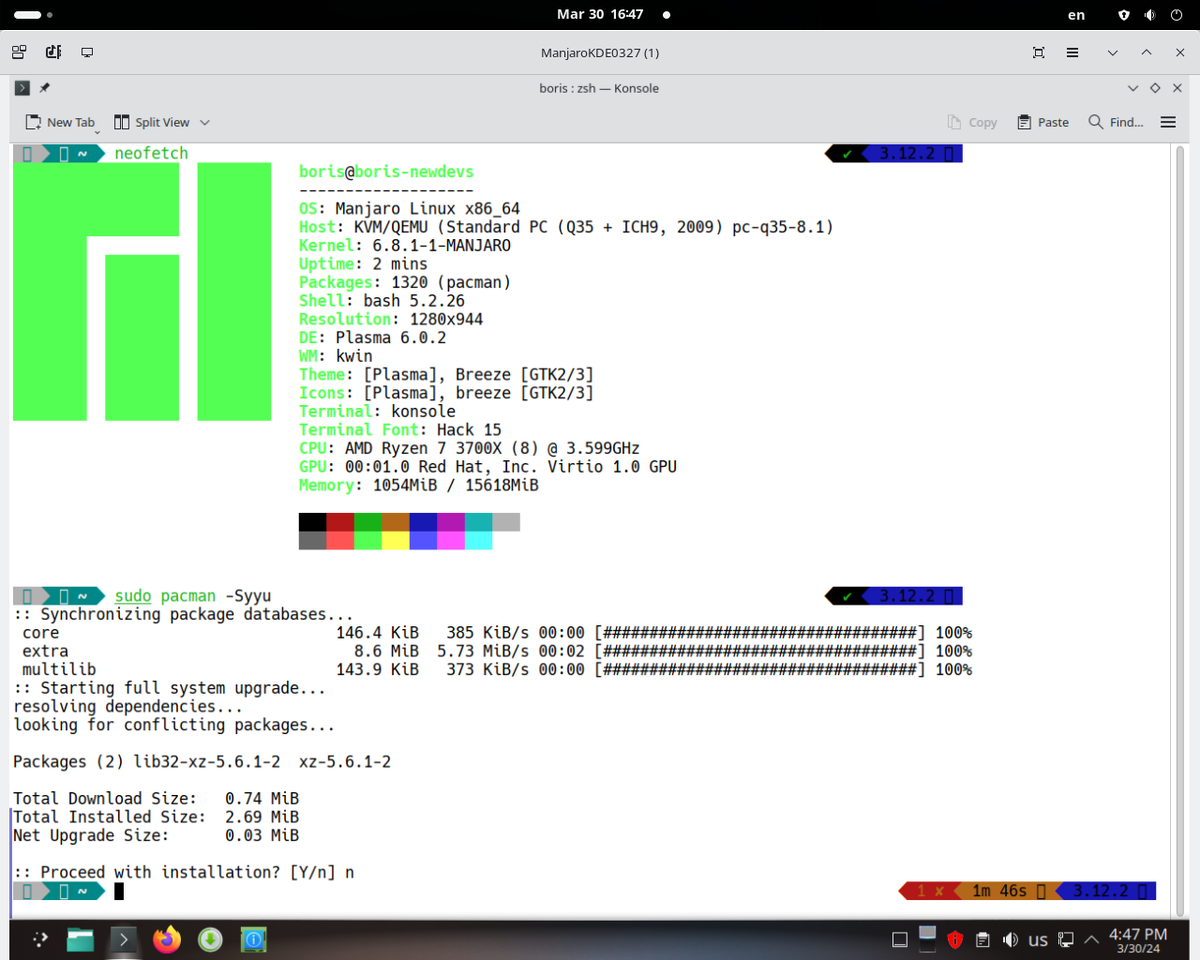Click the Split View toolbar button
The image size is (1200, 960).
152,122
